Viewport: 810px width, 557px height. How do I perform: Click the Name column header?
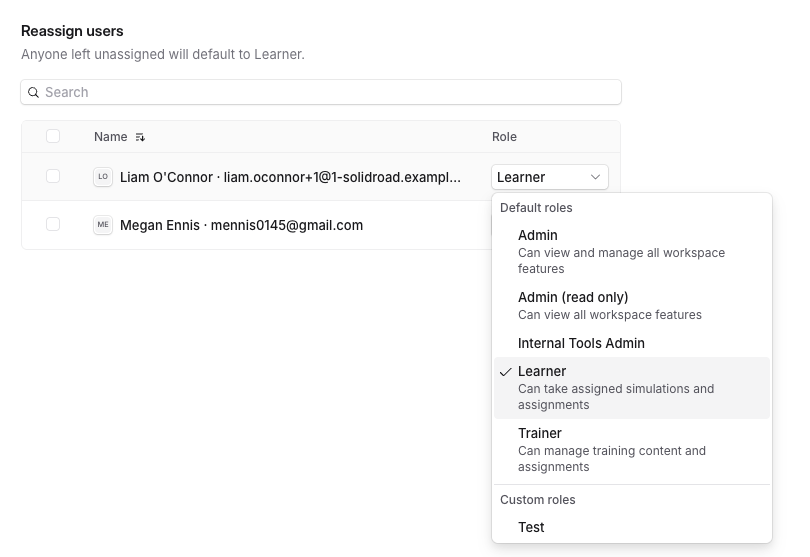coord(111,137)
